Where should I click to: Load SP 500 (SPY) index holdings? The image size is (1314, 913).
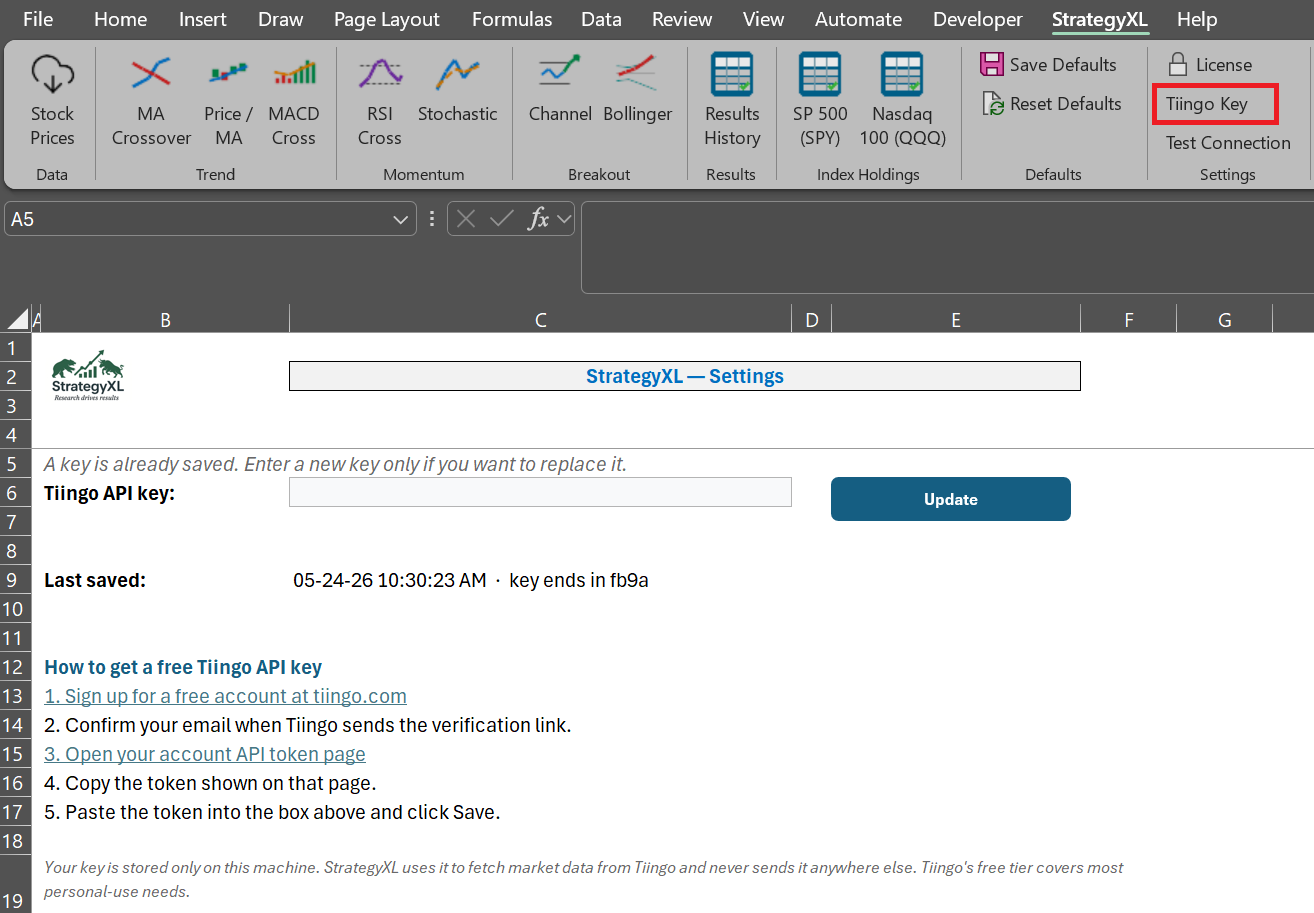[820, 100]
